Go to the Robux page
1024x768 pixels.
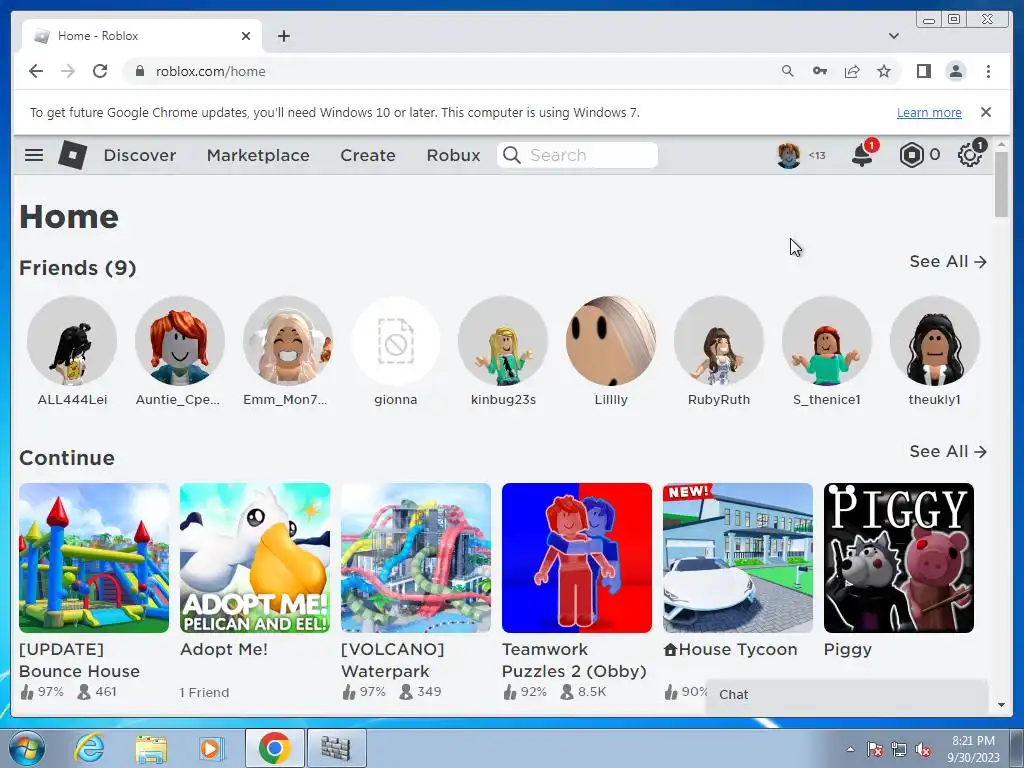pos(453,155)
